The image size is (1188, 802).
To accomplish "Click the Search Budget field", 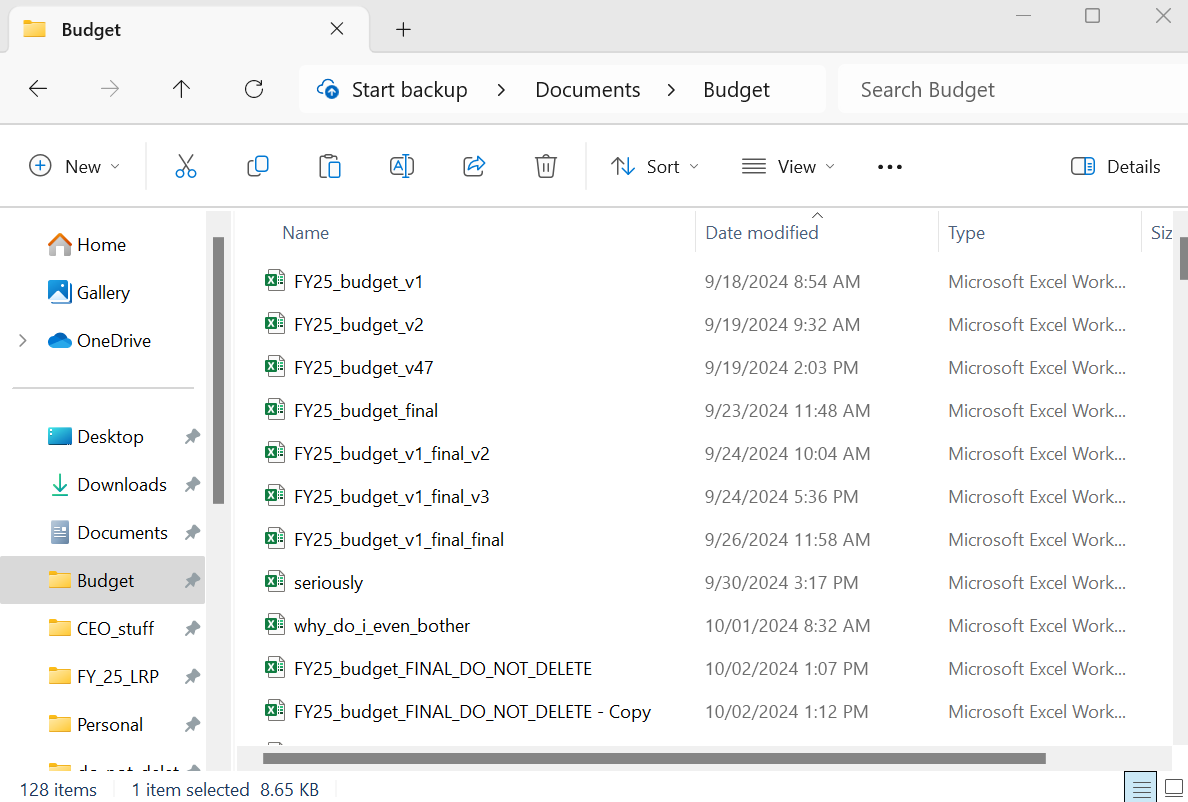I will point(1012,89).
